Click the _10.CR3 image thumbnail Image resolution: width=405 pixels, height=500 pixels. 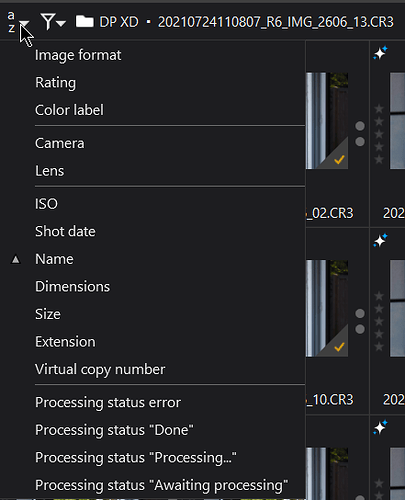[327, 308]
